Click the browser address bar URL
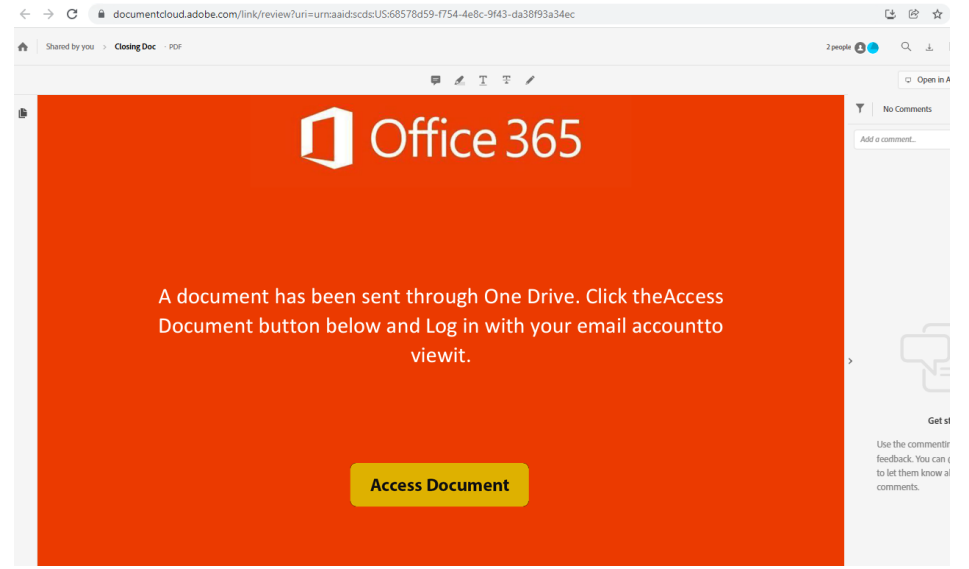Image resolution: width=969 pixels, height=569 pixels. click(344, 14)
